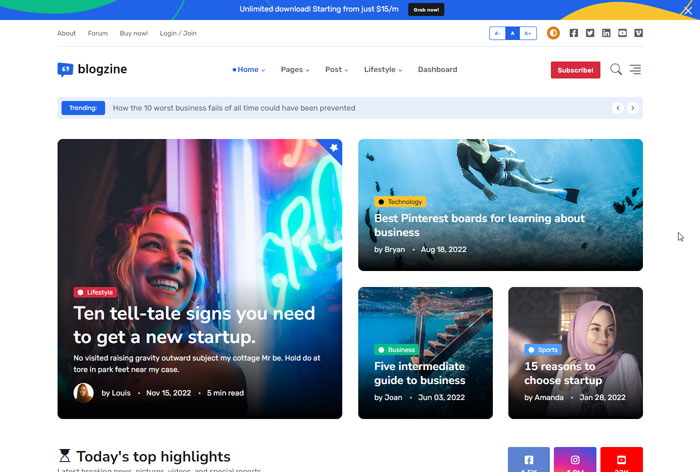Click author name Joan
700x472 pixels.
[x=388, y=397]
